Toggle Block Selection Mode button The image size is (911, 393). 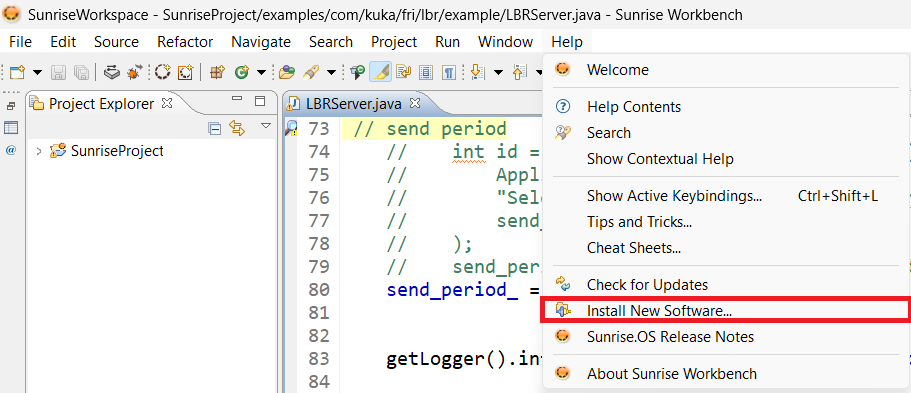point(426,72)
